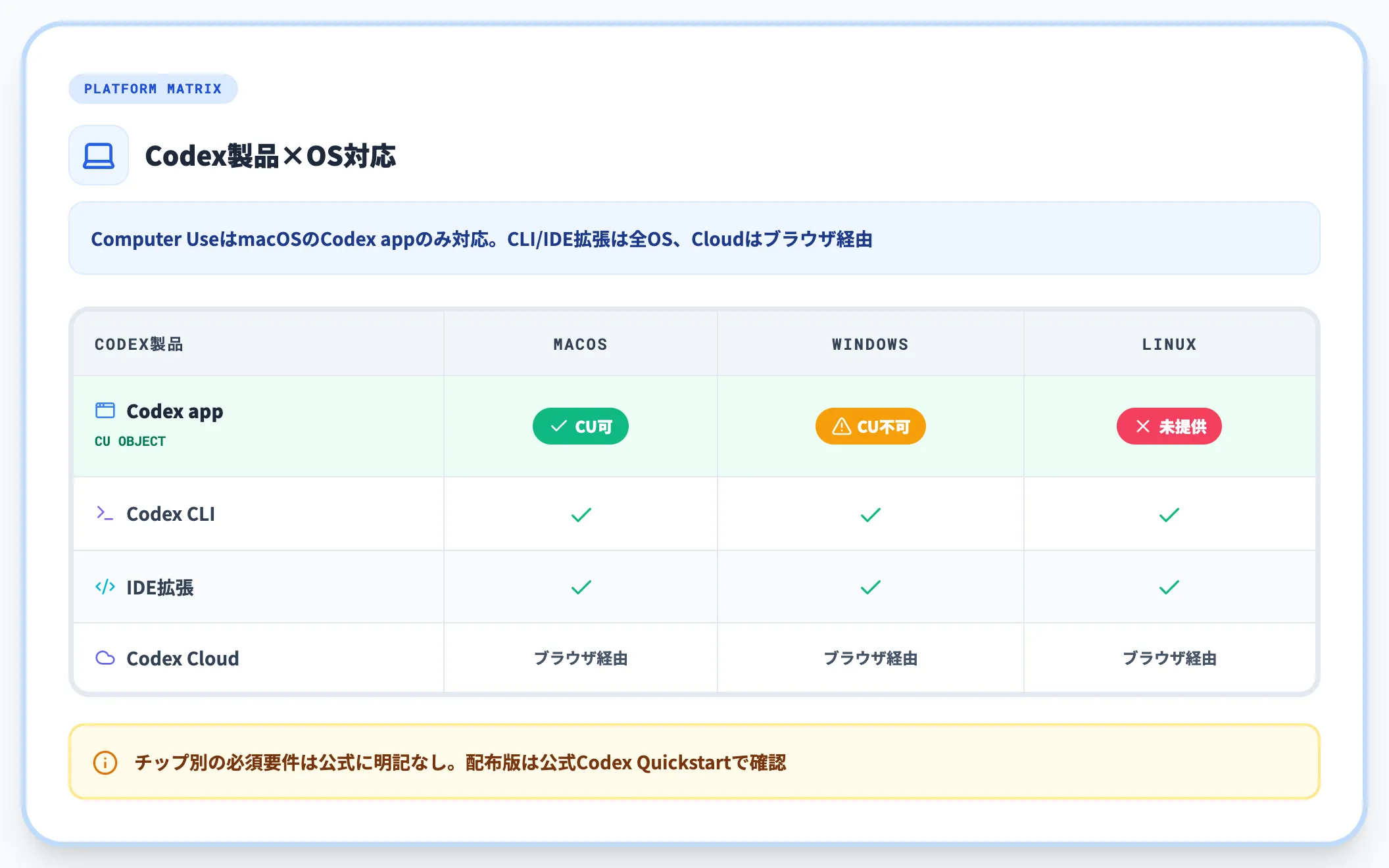Click the Codex app window icon
Image resolution: width=1389 pixels, height=868 pixels.
click(x=105, y=410)
